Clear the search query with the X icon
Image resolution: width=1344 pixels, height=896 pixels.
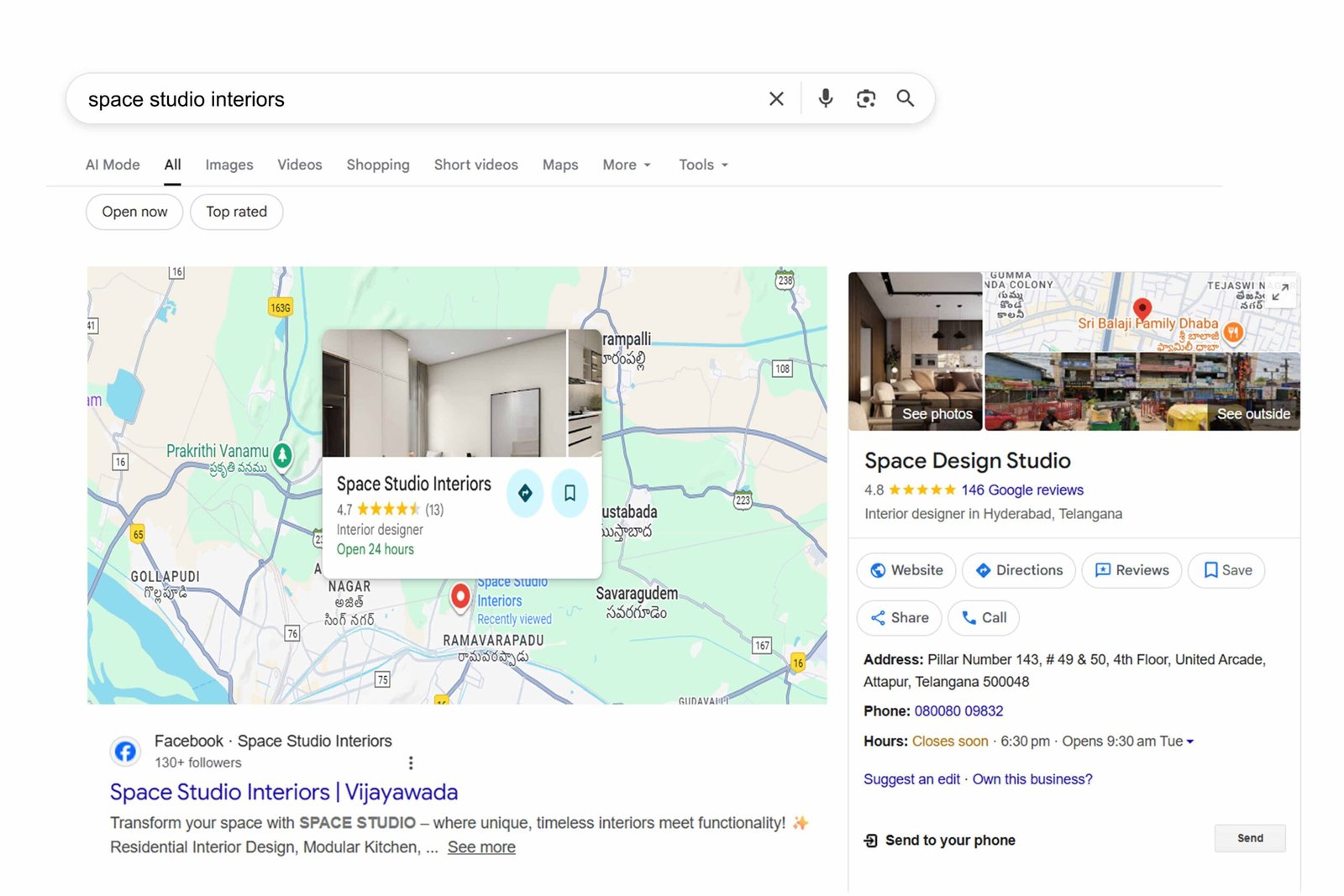tap(775, 98)
